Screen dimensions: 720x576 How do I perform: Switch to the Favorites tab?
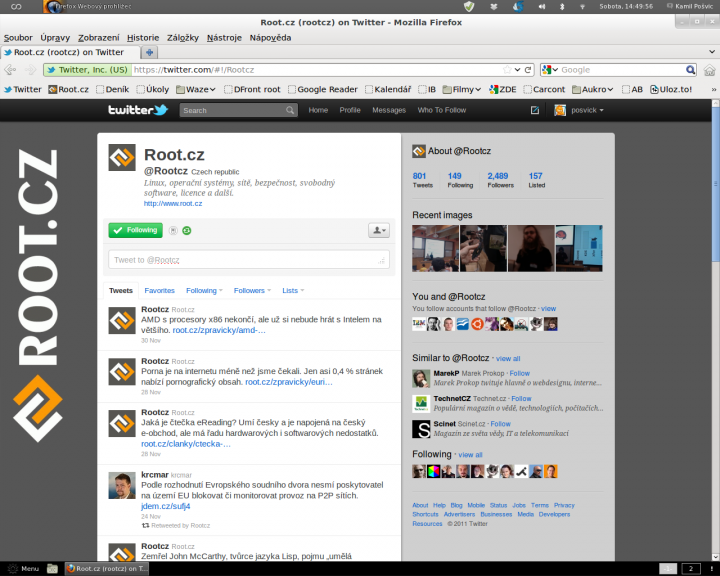pos(159,290)
